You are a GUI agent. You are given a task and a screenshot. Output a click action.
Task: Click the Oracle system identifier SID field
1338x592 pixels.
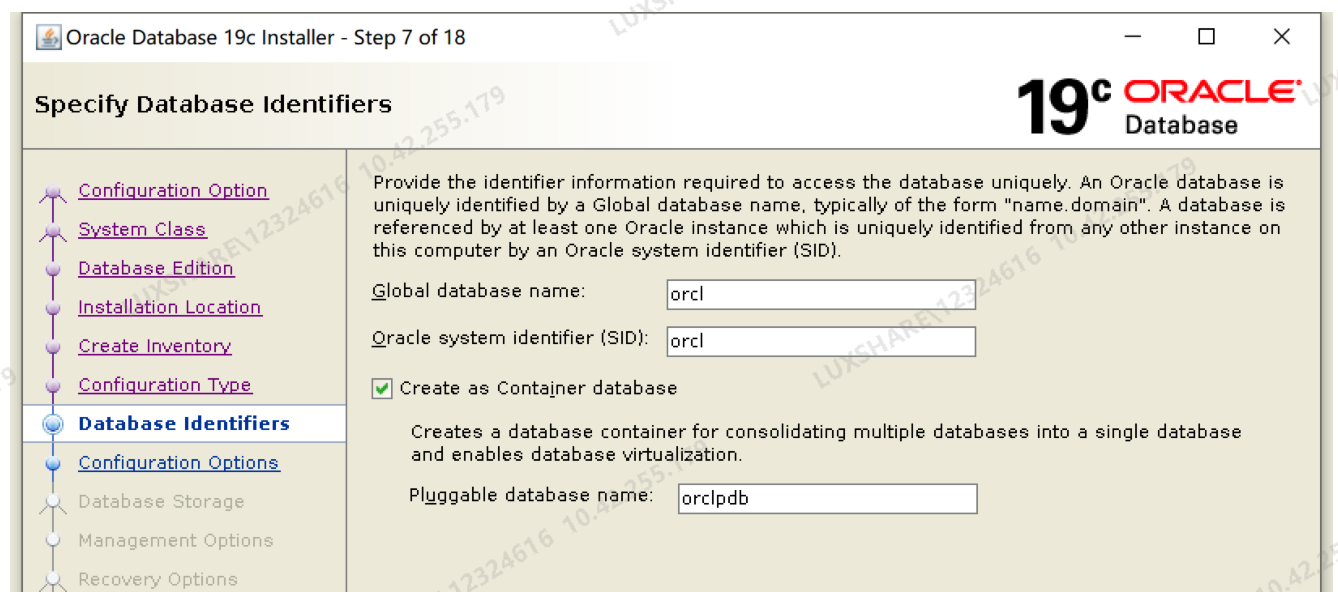(820, 341)
